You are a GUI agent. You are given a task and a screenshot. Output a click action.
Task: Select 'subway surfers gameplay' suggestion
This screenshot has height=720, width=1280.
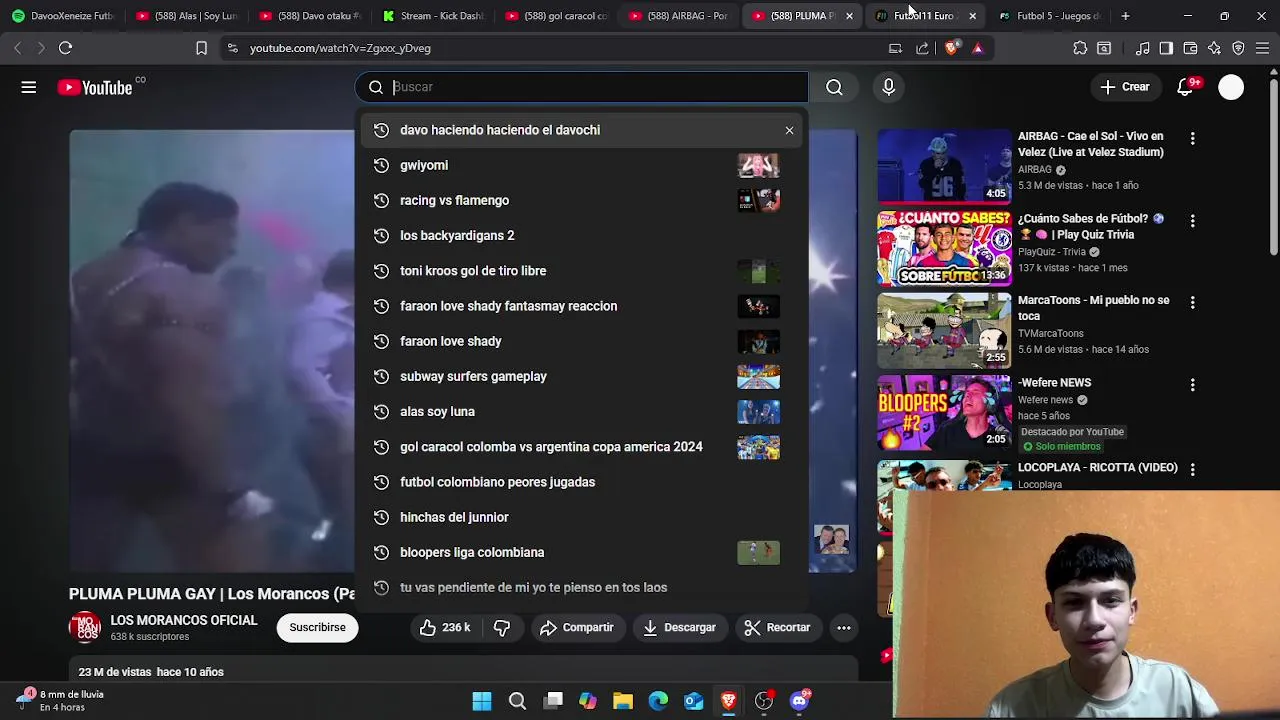click(x=584, y=376)
